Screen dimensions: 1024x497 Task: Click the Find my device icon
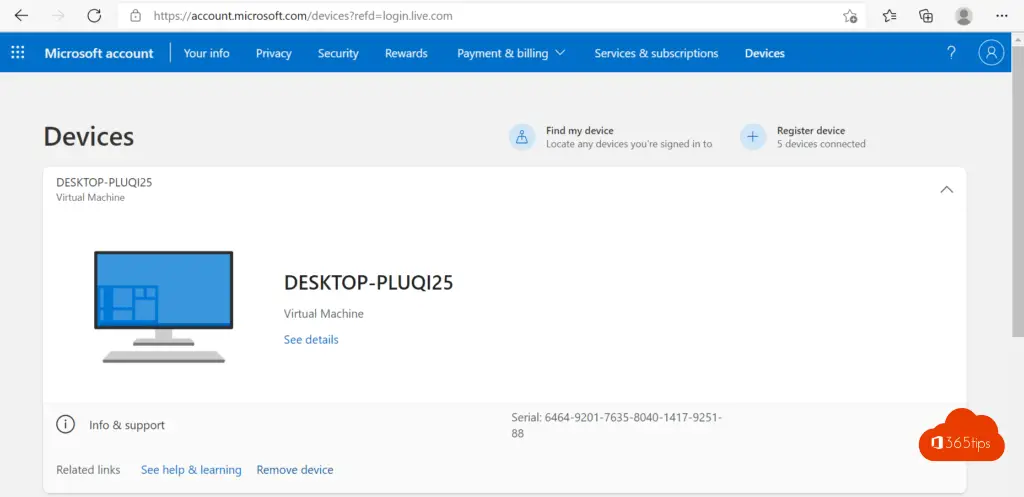[x=522, y=137]
